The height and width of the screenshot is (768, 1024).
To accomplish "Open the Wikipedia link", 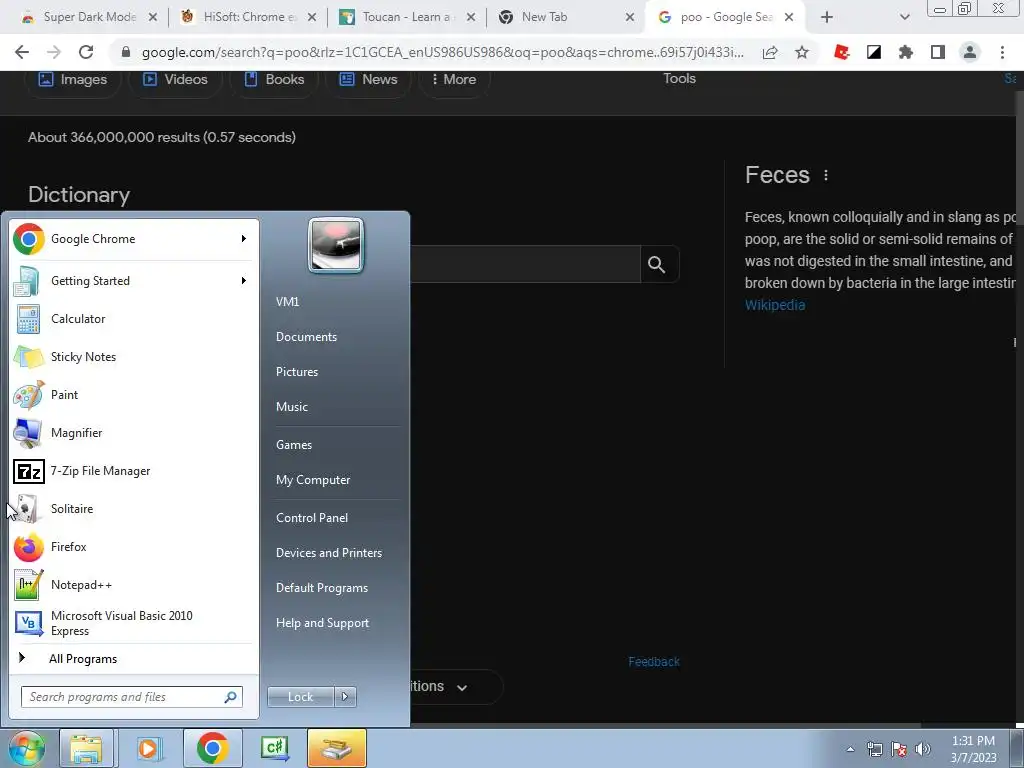I will click(775, 305).
